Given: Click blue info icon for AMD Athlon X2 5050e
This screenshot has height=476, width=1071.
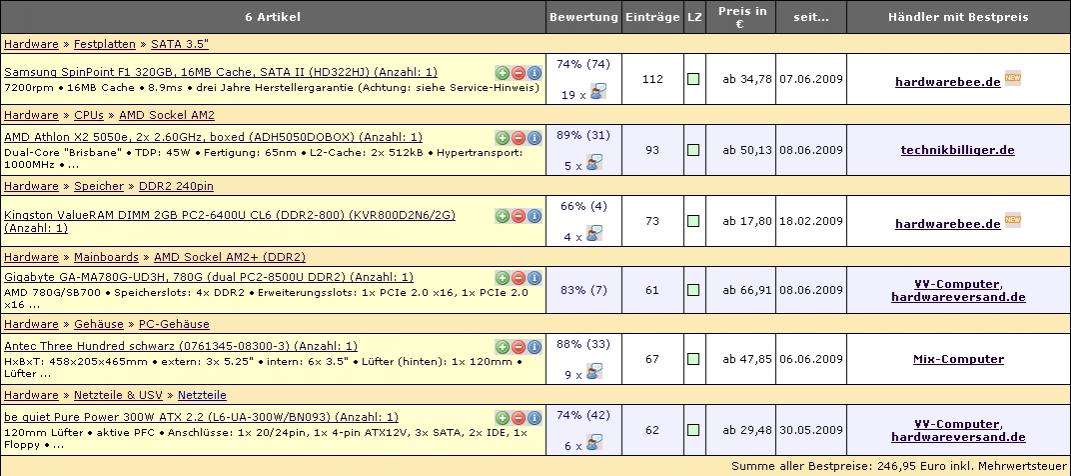Looking at the screenshot, I should [x=534, y=137].
